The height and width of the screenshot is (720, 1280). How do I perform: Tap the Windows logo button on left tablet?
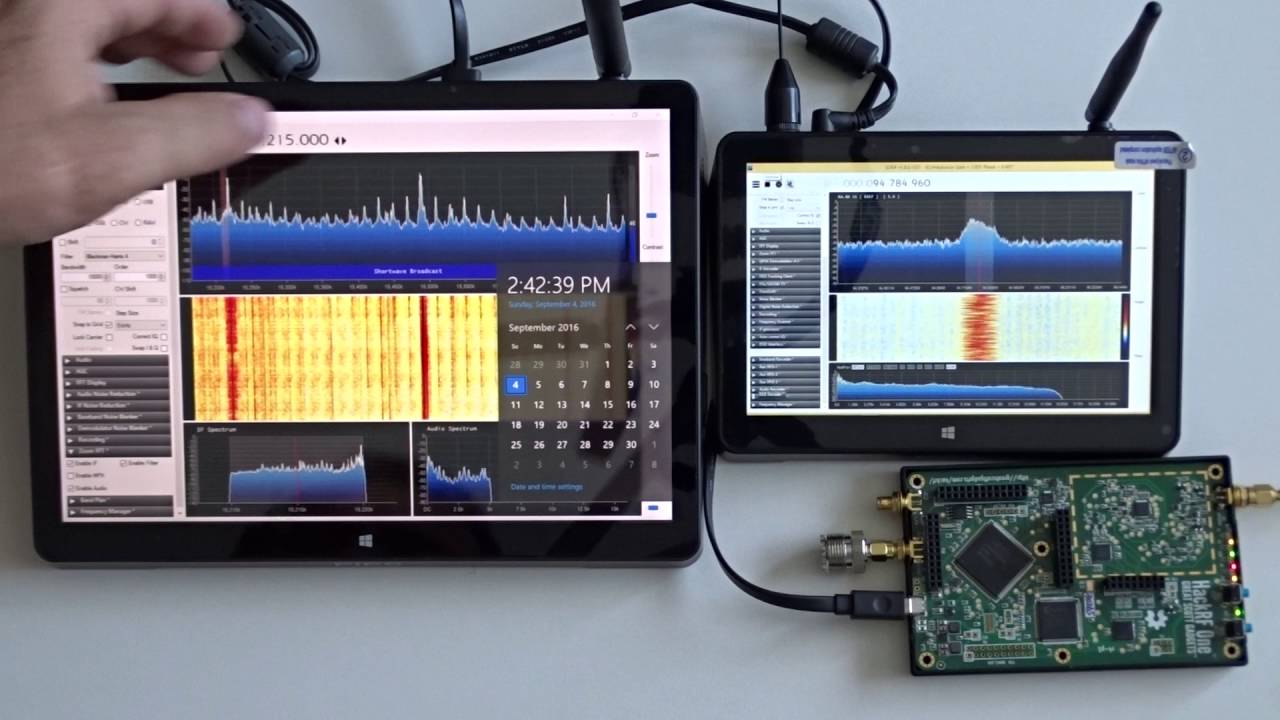(x=366, y=541)
